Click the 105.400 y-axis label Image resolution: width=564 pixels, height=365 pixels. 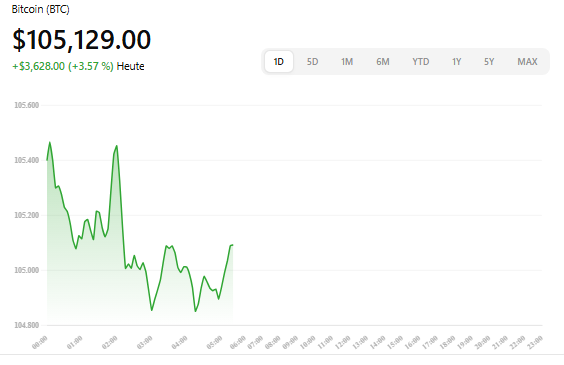coord(27,160)
